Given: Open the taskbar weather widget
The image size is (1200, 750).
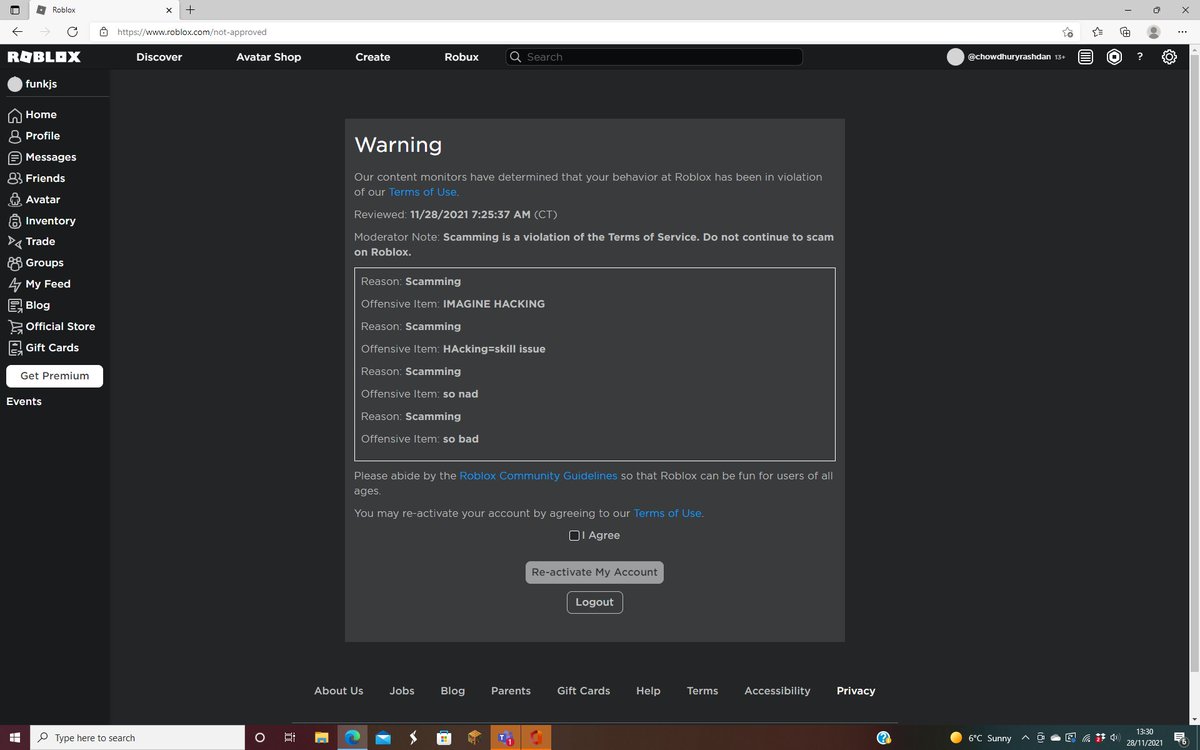Looking at the screenshot, I should tap(982, 738).
